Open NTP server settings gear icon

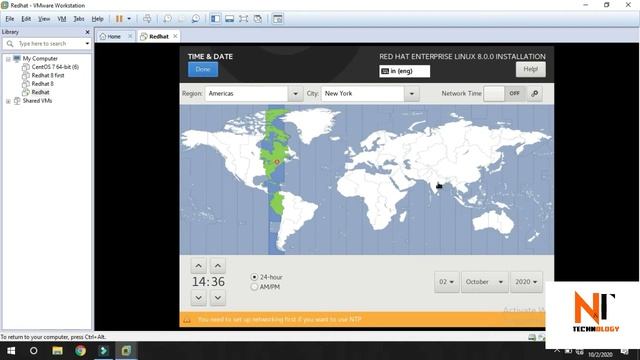pos(535,93)
